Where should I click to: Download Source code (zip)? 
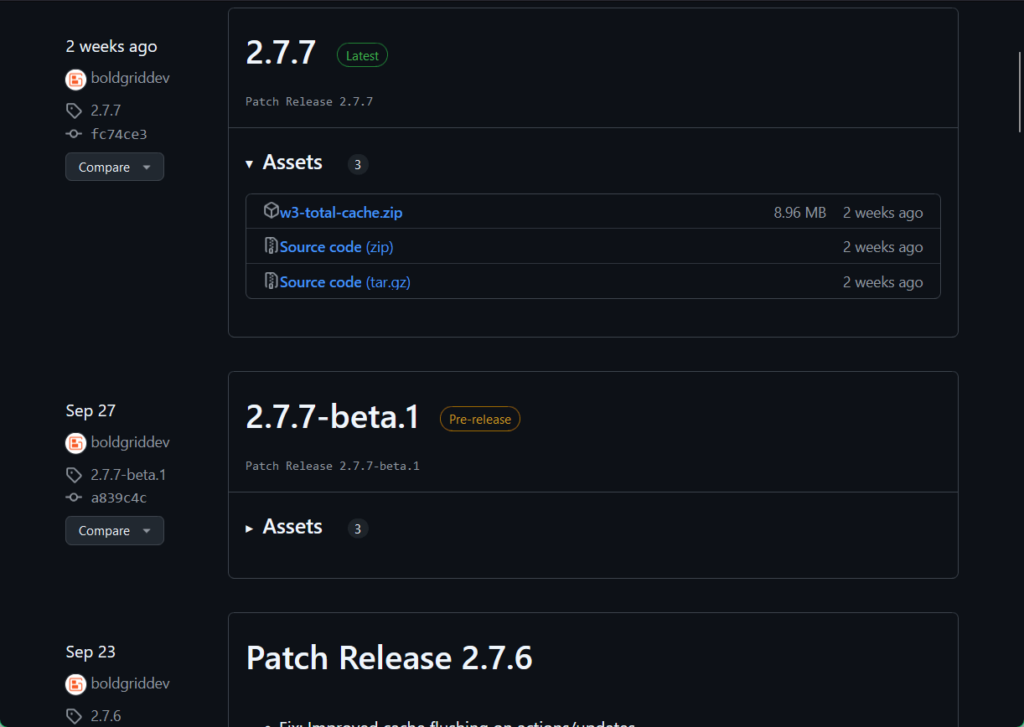[336, 247]
